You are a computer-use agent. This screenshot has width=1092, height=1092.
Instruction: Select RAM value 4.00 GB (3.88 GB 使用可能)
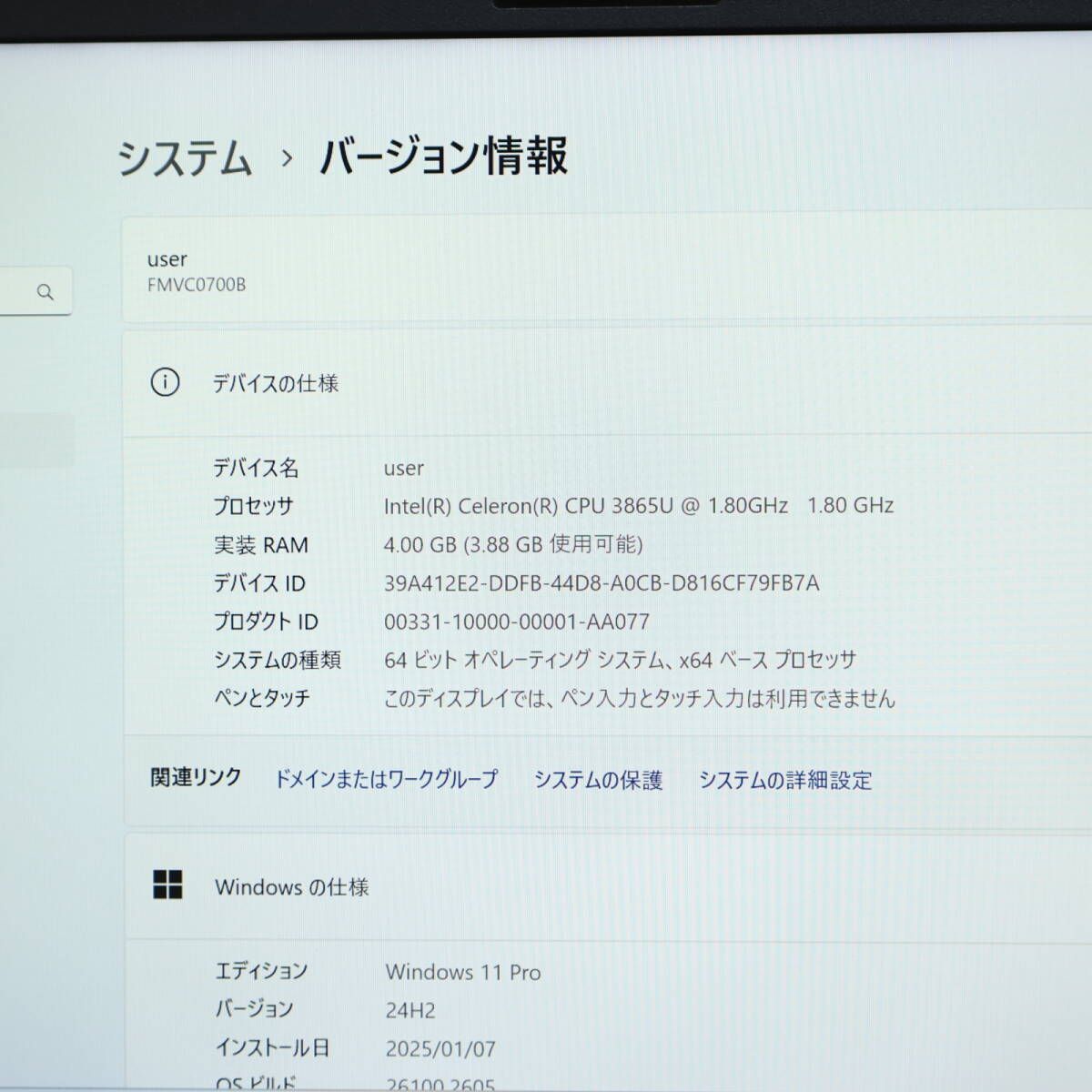pos(513,544)
